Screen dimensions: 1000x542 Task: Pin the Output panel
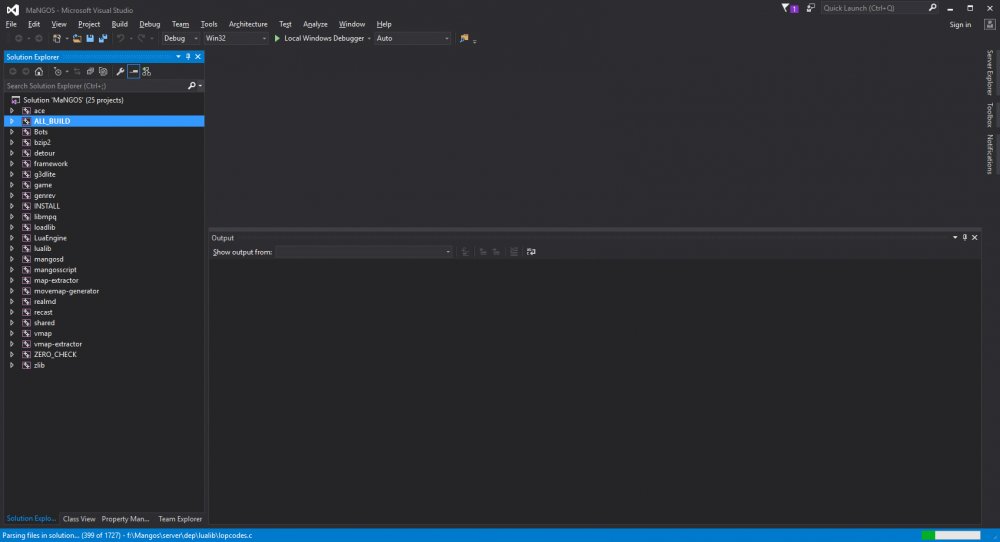pyautogui.click(x=965, y=237)
